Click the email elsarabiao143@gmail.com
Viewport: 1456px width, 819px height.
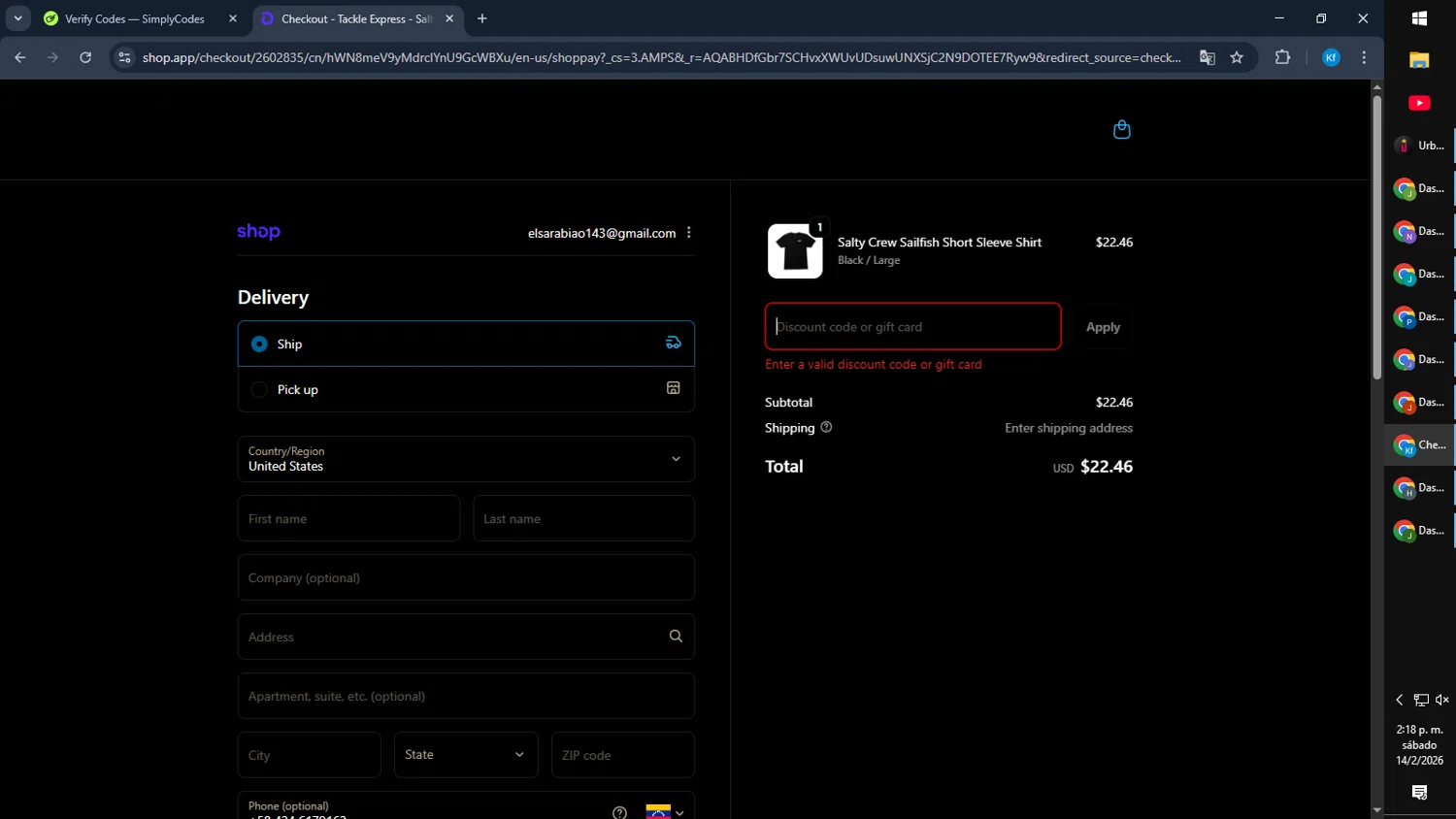click(602, 233)
